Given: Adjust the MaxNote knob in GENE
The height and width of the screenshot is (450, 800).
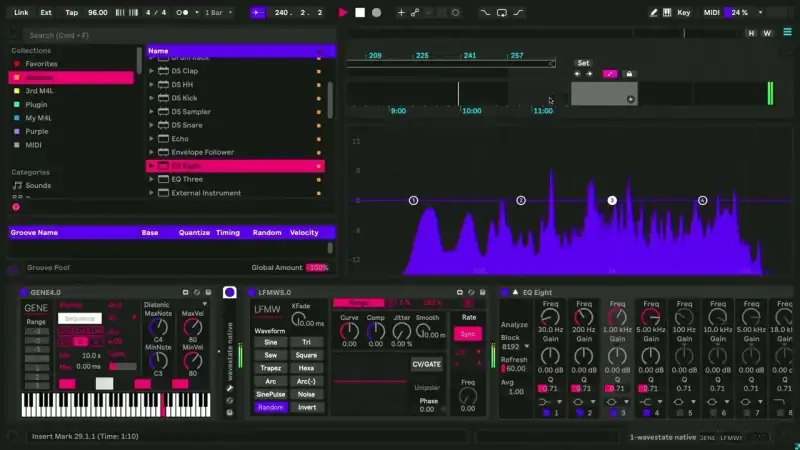Looking at the screenshot, I should [x=158, y=327].
